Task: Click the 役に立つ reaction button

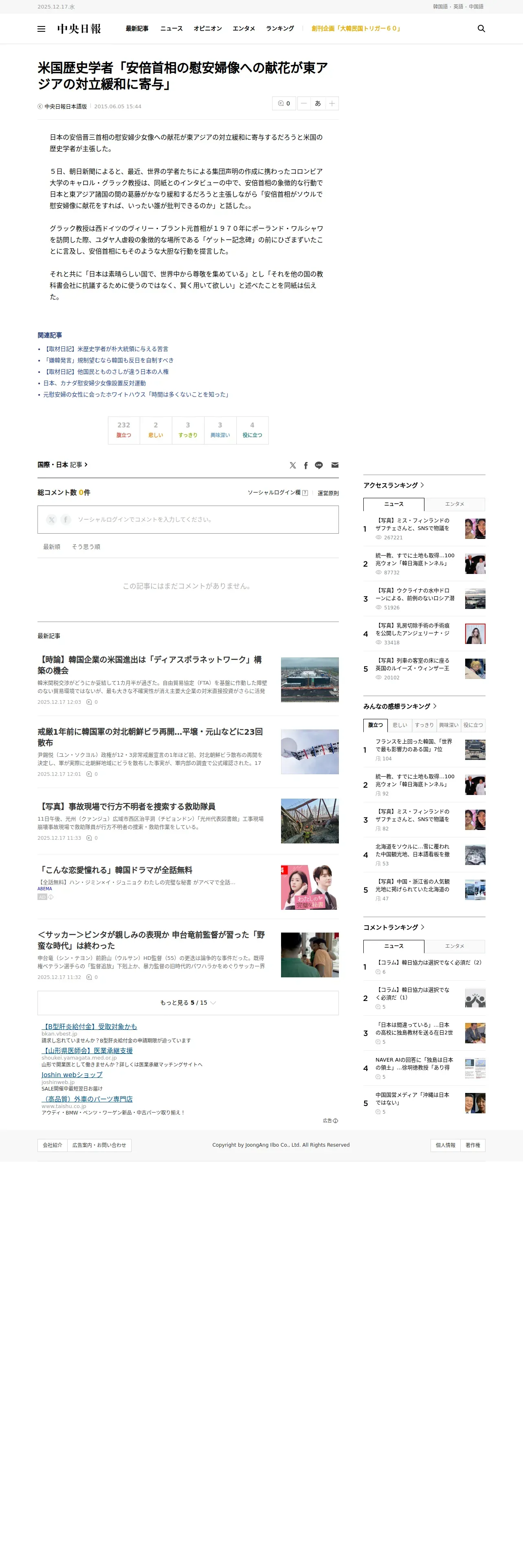Action: coord(252,430)
